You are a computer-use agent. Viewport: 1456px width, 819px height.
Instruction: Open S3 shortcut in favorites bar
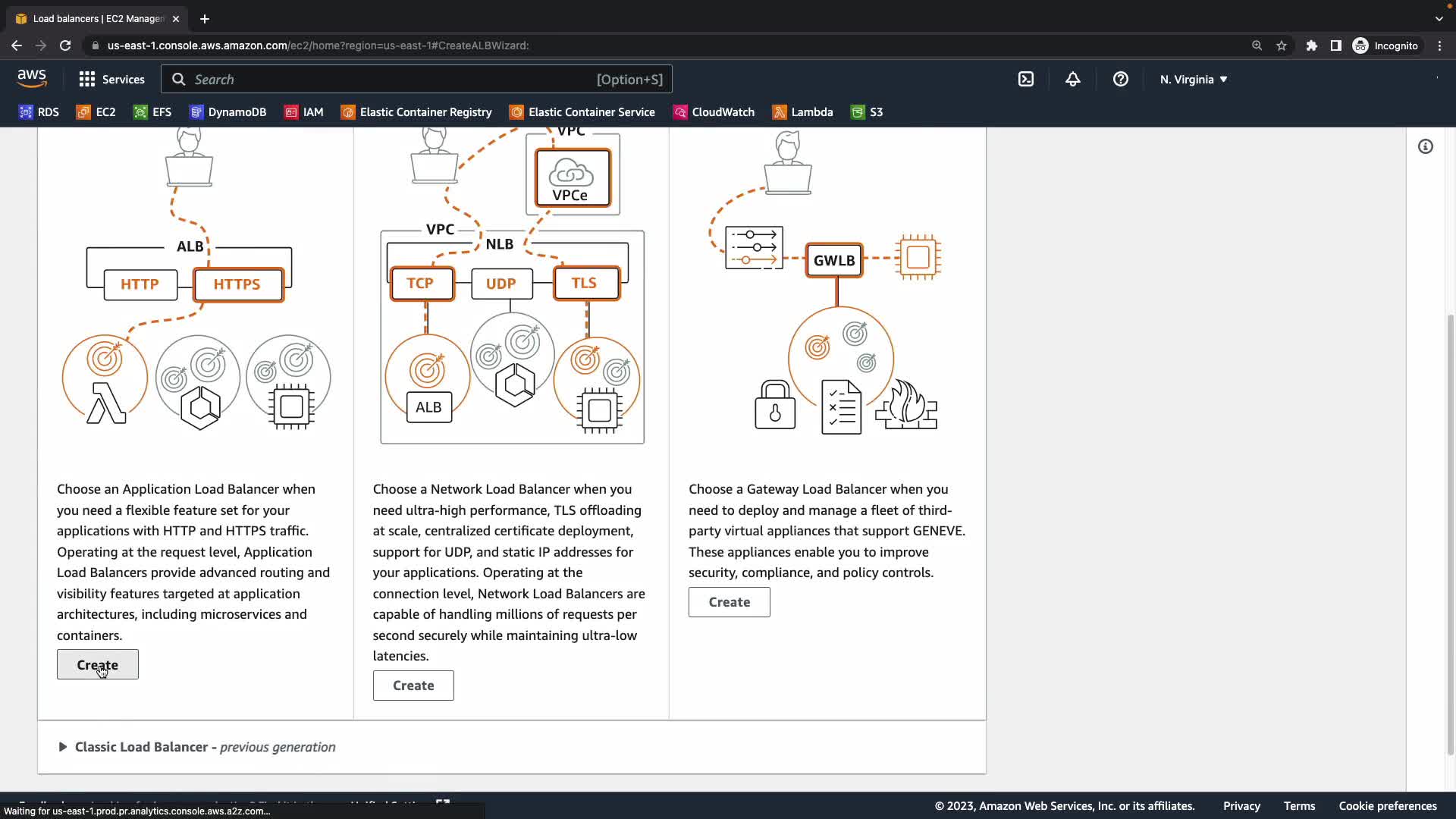coord(867,112)
